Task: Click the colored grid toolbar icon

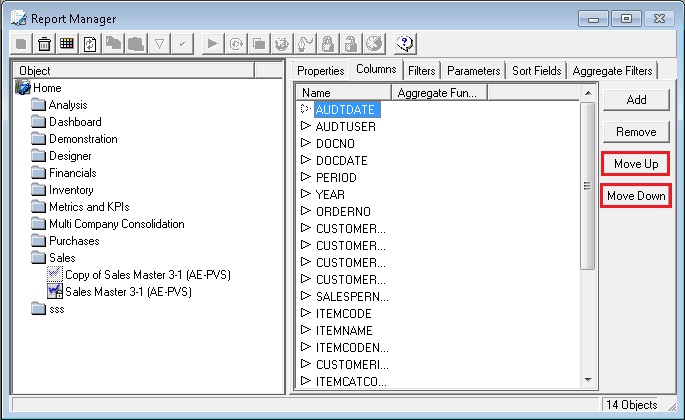Action: point(66,43)
